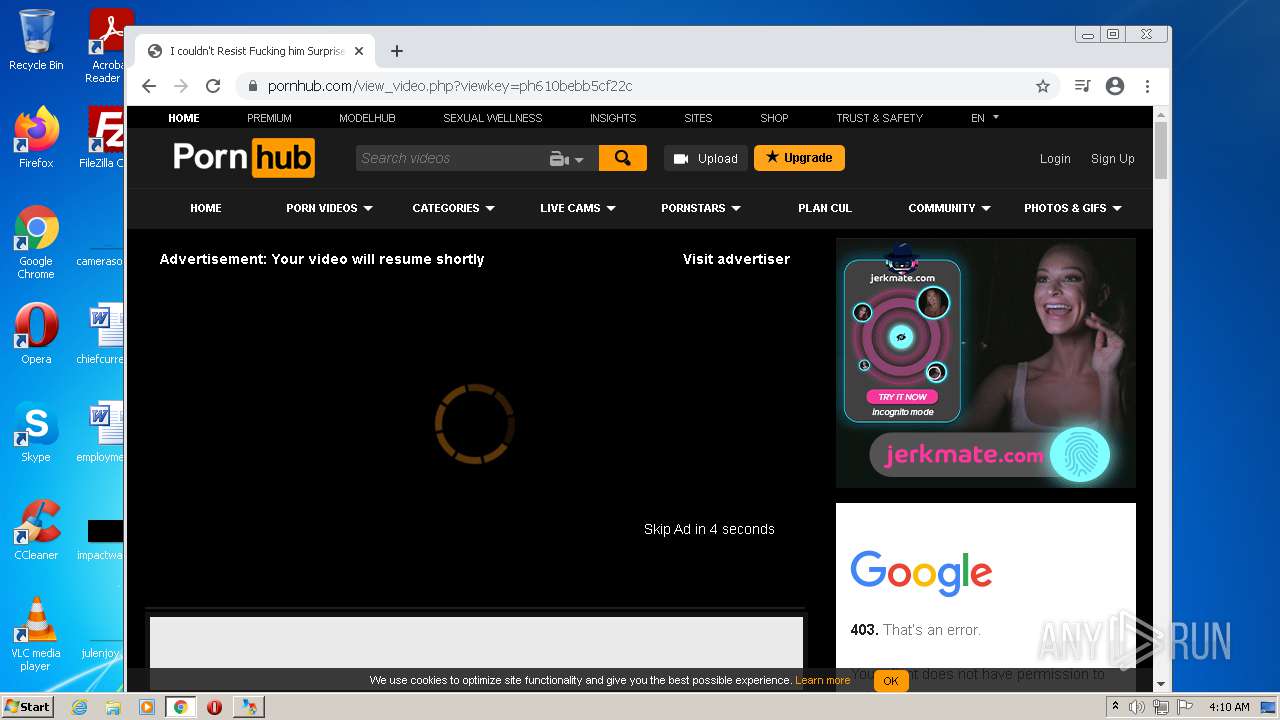
Task: Click the Visit advertiser link
Action: [x=736, y=259]
